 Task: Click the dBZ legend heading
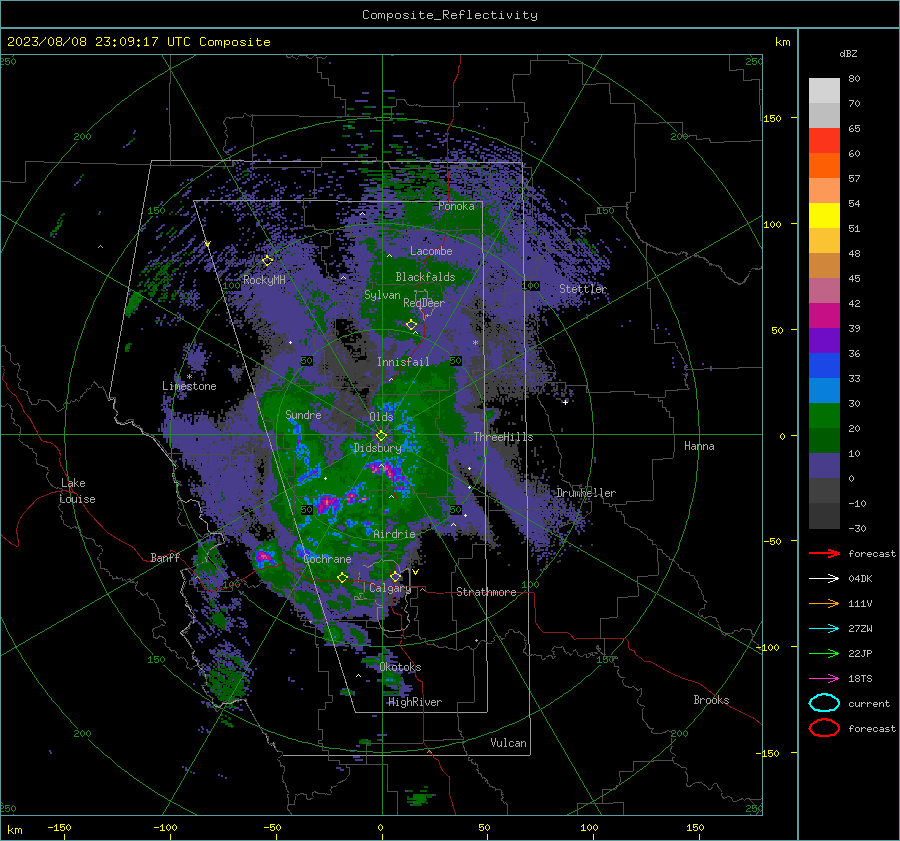tap(848, 53)
